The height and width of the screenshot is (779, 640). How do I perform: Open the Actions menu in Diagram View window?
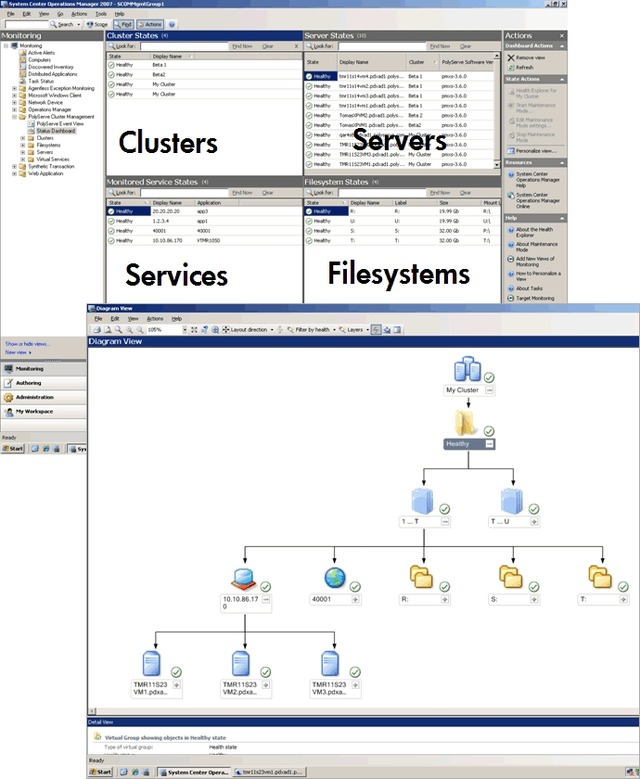click(155, 319)
